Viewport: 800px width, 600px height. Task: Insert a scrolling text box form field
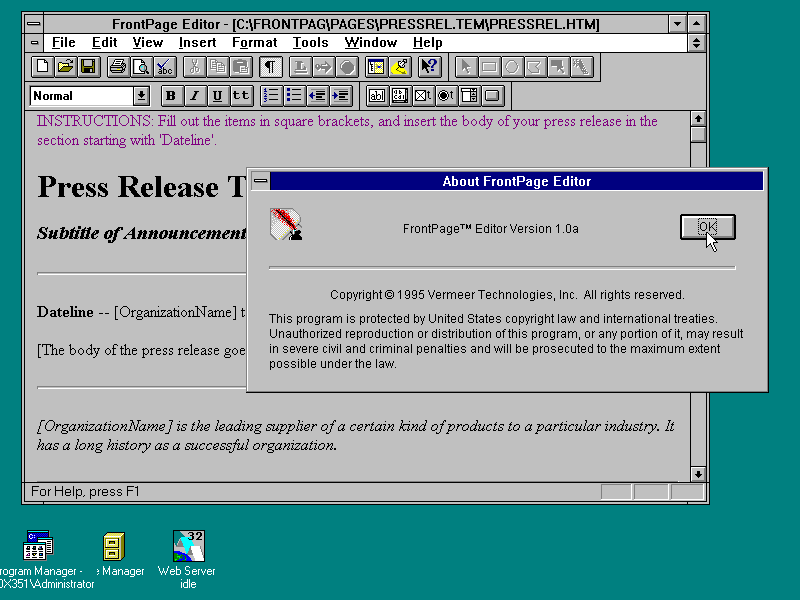pyautogui.click(x=399, y=95)
